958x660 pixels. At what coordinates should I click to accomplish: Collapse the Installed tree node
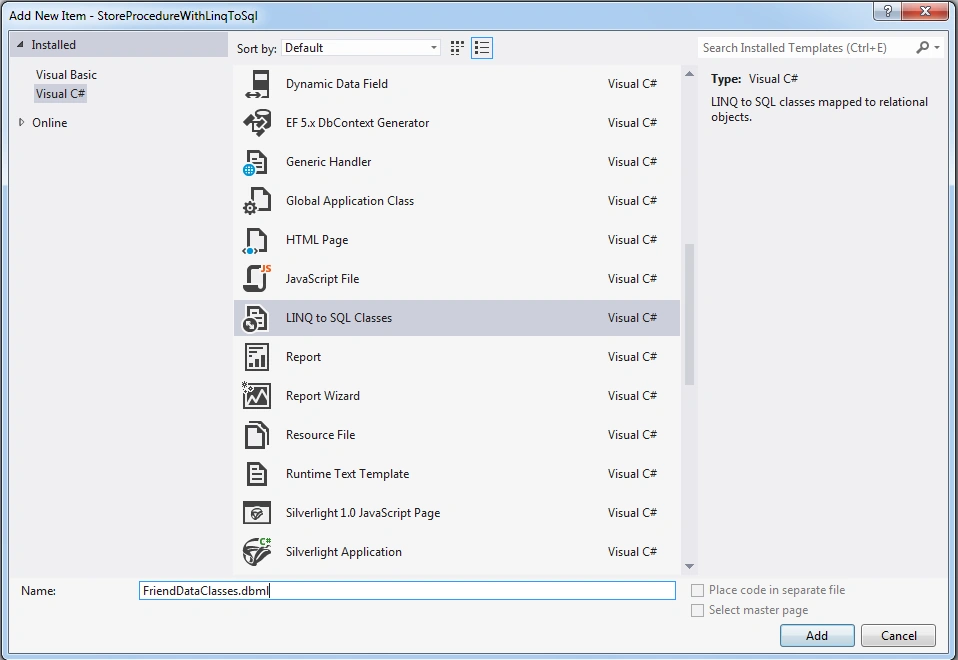[20, 45]
